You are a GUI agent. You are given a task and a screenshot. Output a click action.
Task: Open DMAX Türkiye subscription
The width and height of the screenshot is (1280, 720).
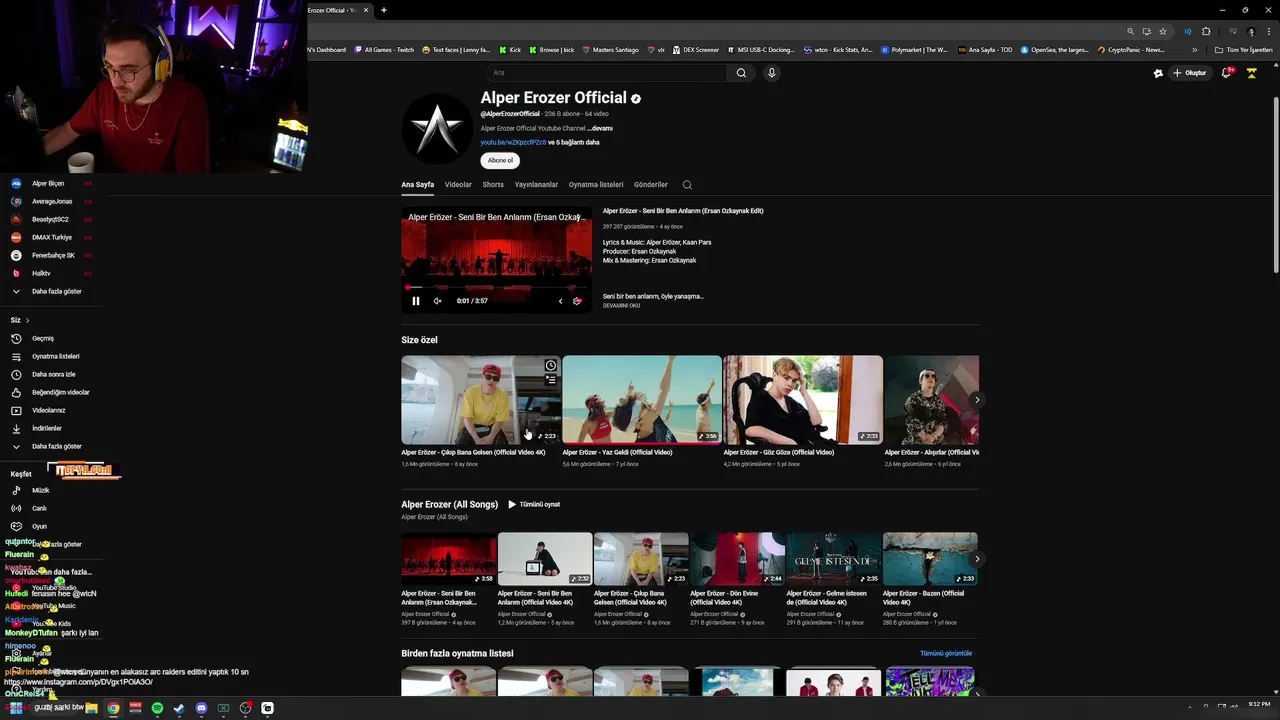tap(51, 237)
